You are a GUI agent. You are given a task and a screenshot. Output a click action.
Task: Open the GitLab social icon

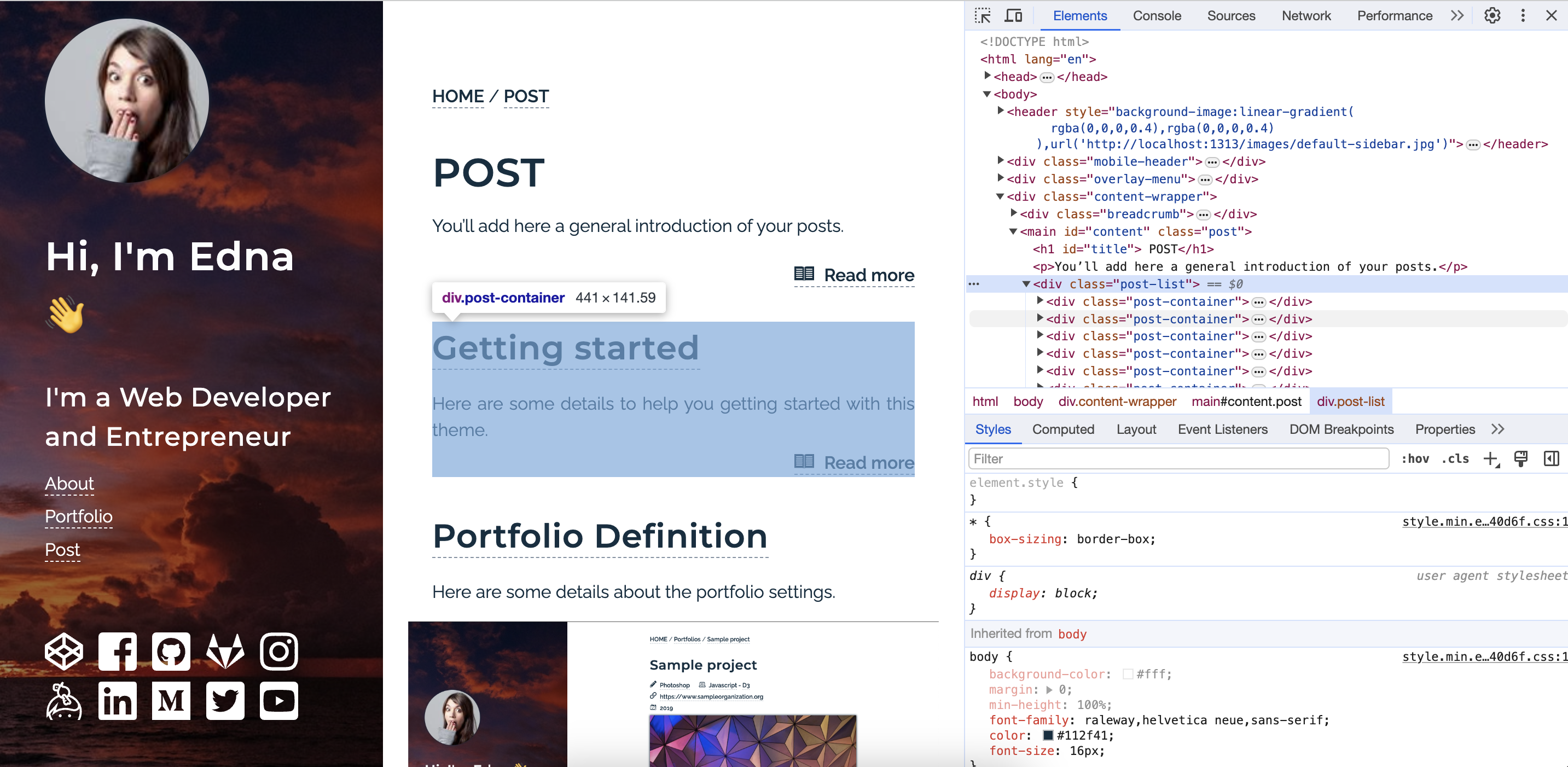pyautogui.click(x=225, y=652)
